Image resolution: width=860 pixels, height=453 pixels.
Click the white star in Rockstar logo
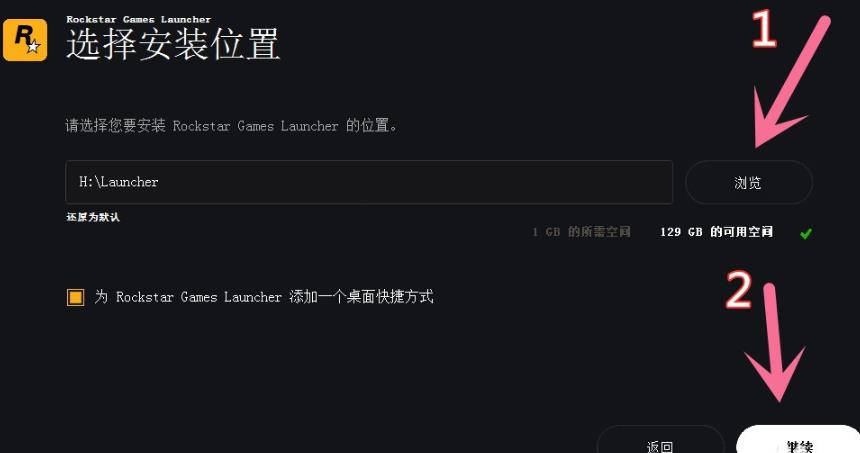pyautogui.click(x=33, y=47)
